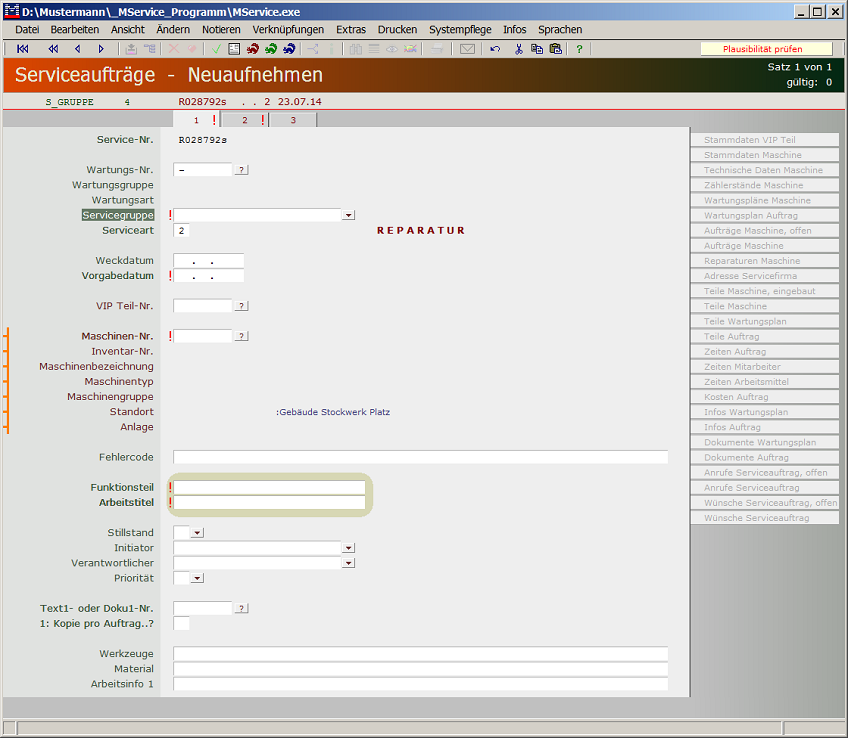
Task: Click the scissors cut icon
Action: pyautogui.click(x=519, y=49)
